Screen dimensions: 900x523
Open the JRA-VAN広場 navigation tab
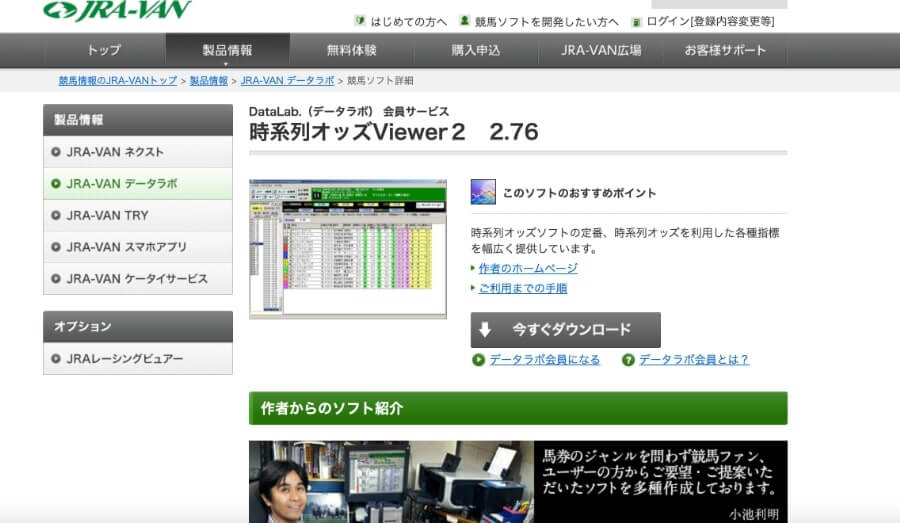(x=600, y=51)
